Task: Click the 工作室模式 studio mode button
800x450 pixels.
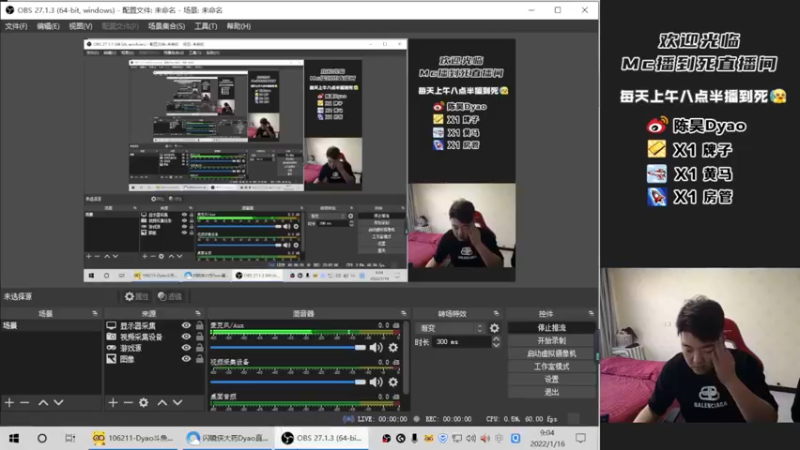Action: (552, 366)
